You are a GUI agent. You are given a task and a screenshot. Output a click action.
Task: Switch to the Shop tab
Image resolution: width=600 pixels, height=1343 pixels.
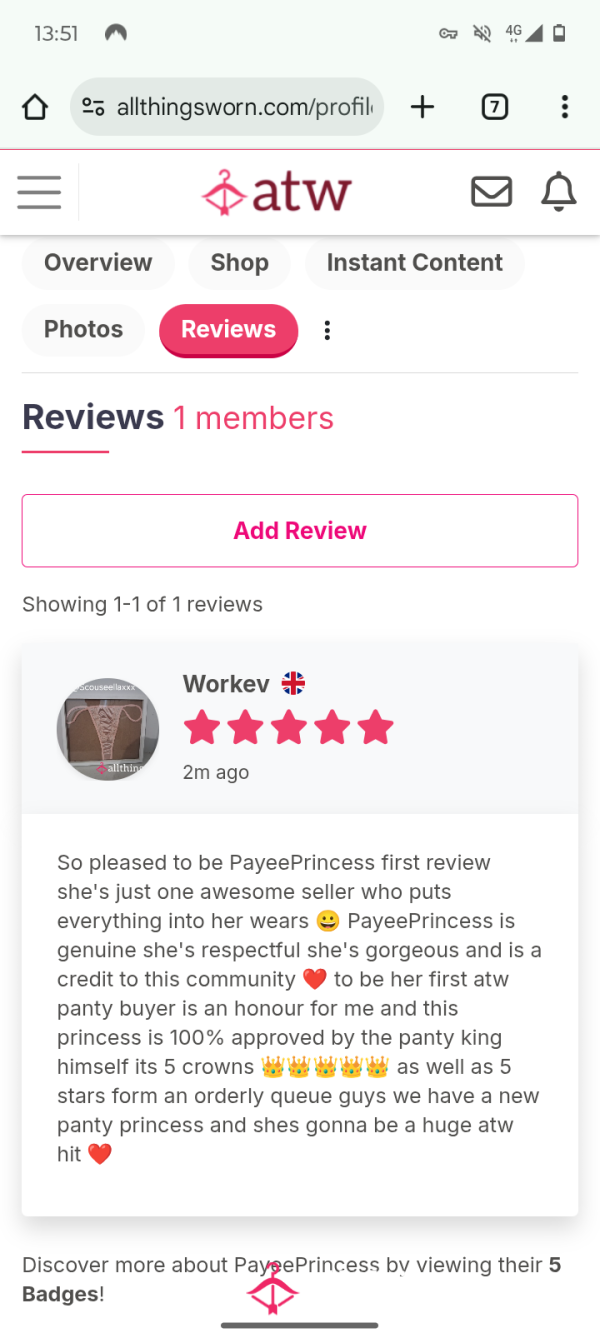point(239,263)
